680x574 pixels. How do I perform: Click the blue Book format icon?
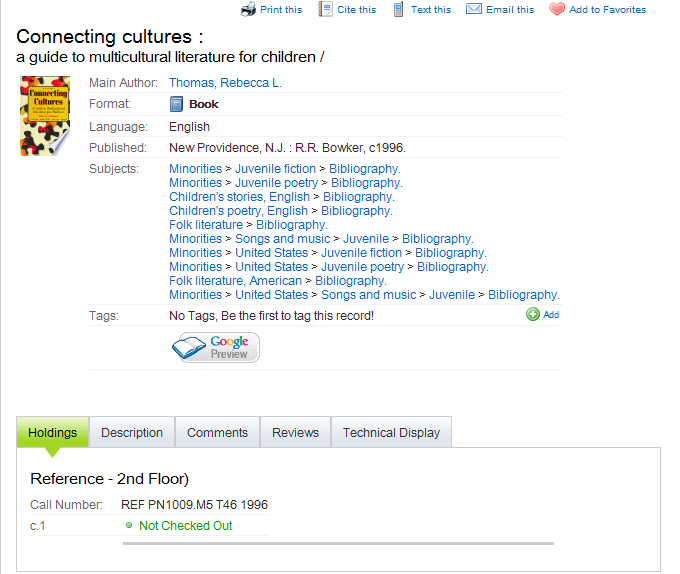[x=176, y=104]
